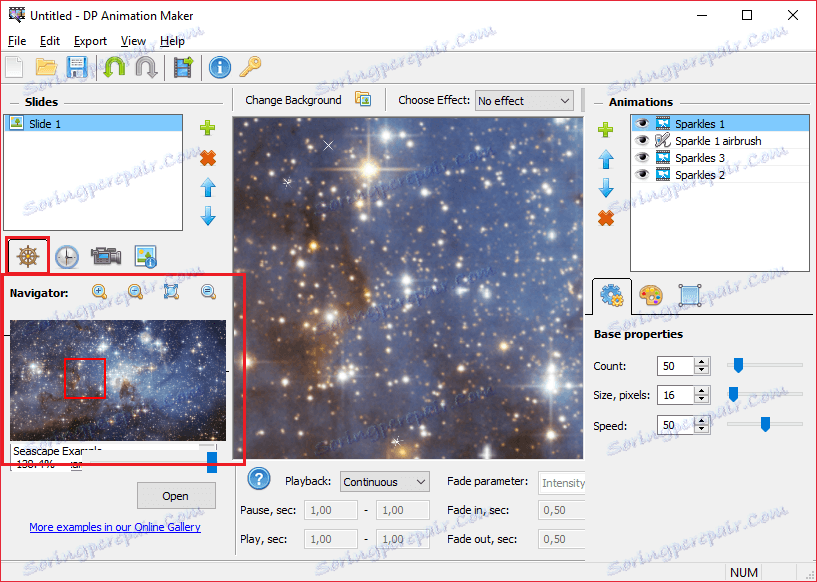Click Navigator thumbnail preview image
Viewport: 817px width, 582px height.
[x=118, y=380]
